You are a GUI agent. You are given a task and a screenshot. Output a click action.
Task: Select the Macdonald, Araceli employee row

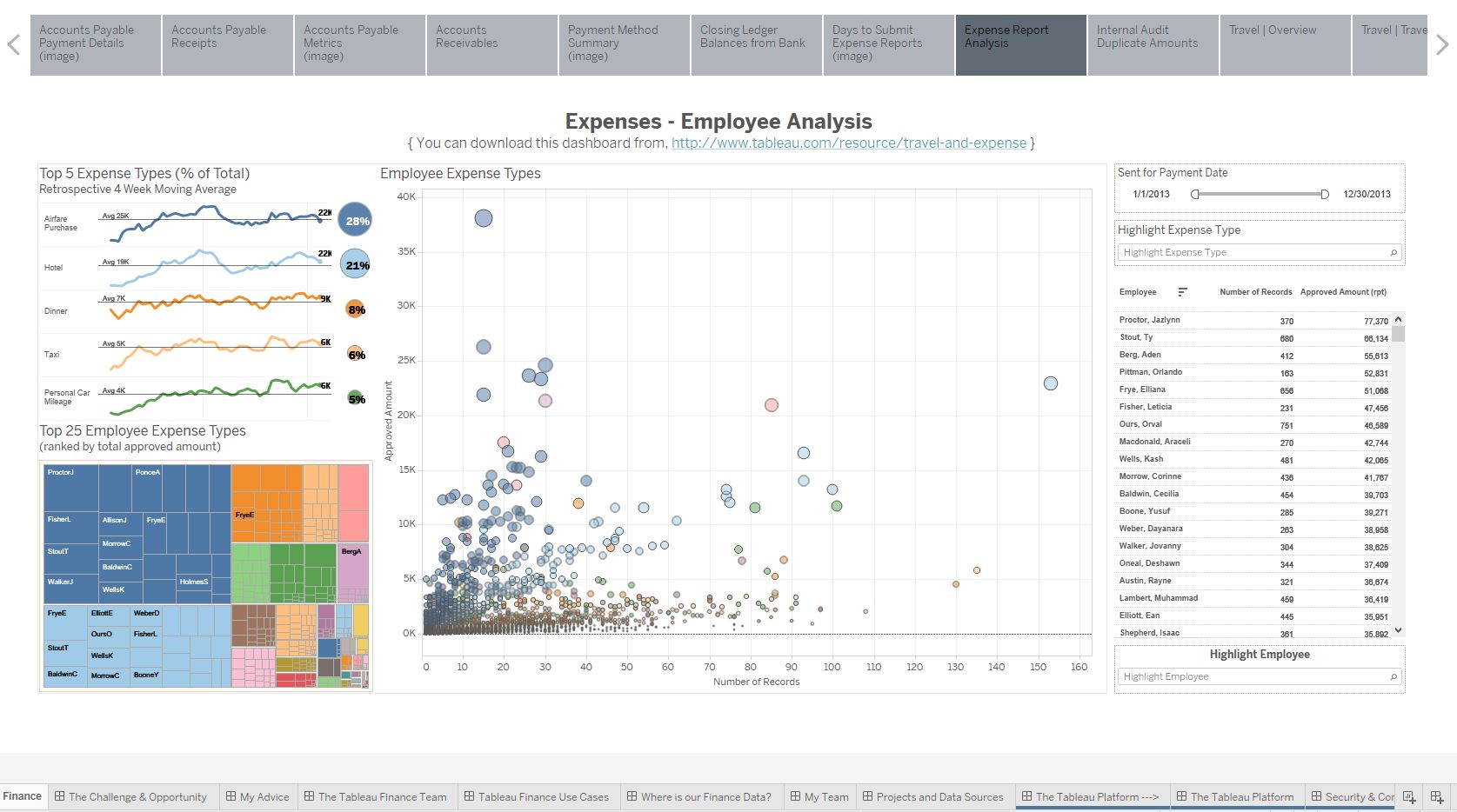[1253, 442]
